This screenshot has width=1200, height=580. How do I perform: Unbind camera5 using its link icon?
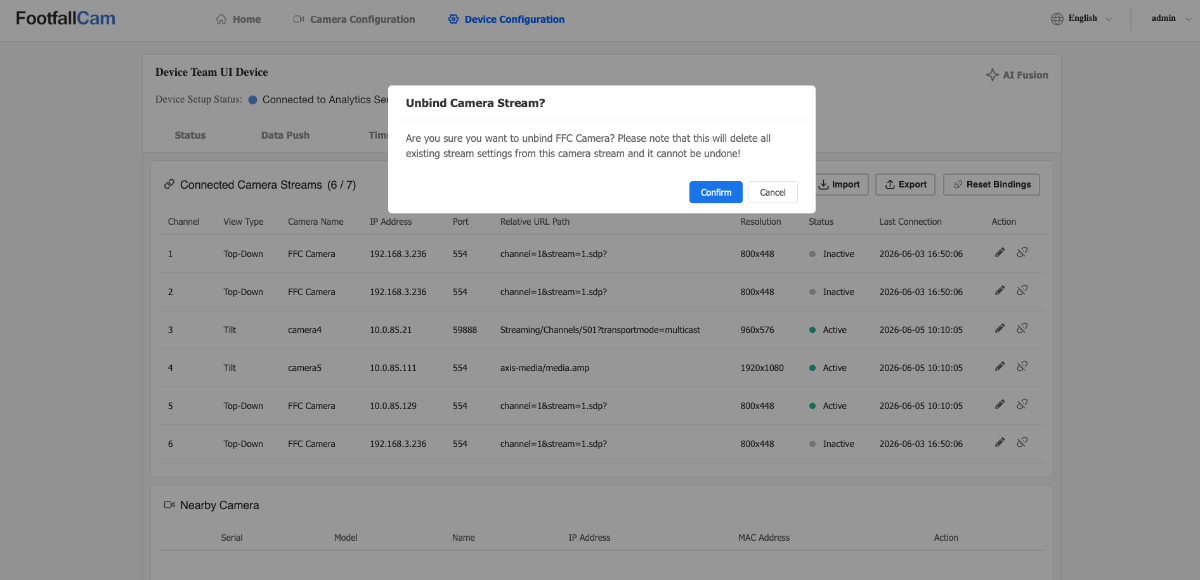tap(1022, 367)
